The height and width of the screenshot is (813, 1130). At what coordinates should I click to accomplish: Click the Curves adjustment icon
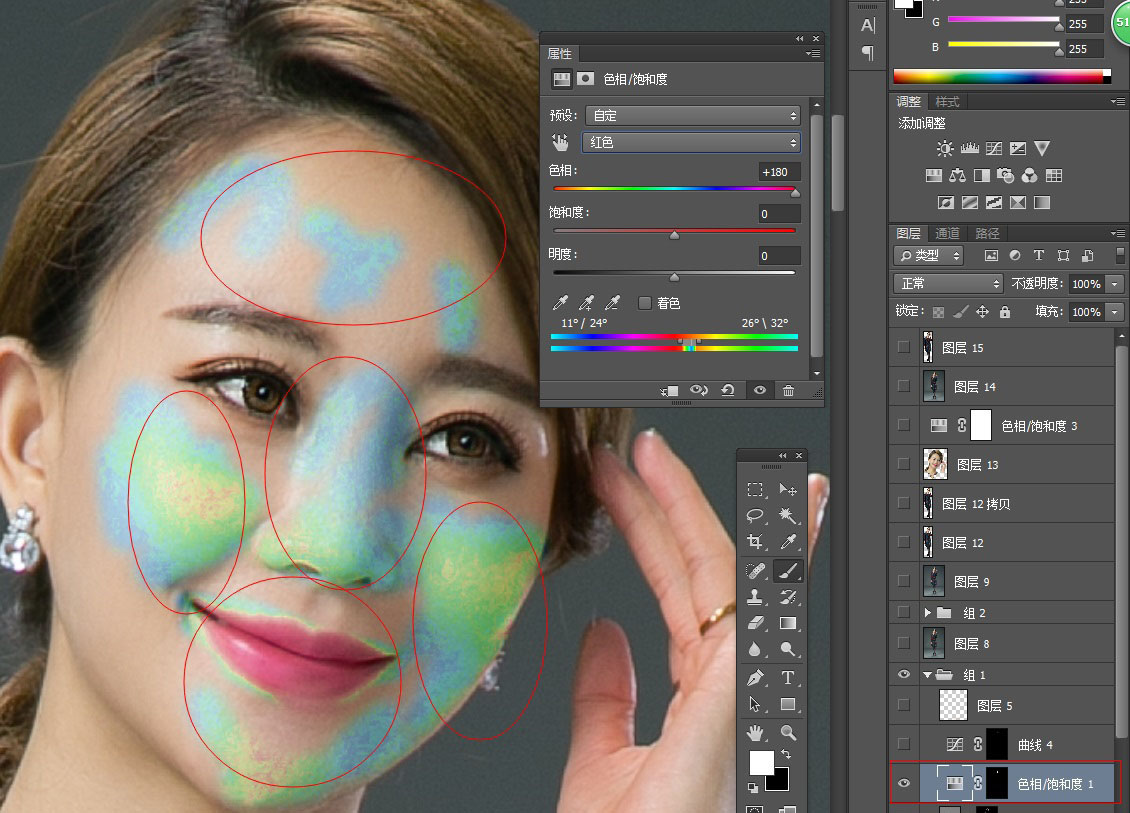coord(994,149)
